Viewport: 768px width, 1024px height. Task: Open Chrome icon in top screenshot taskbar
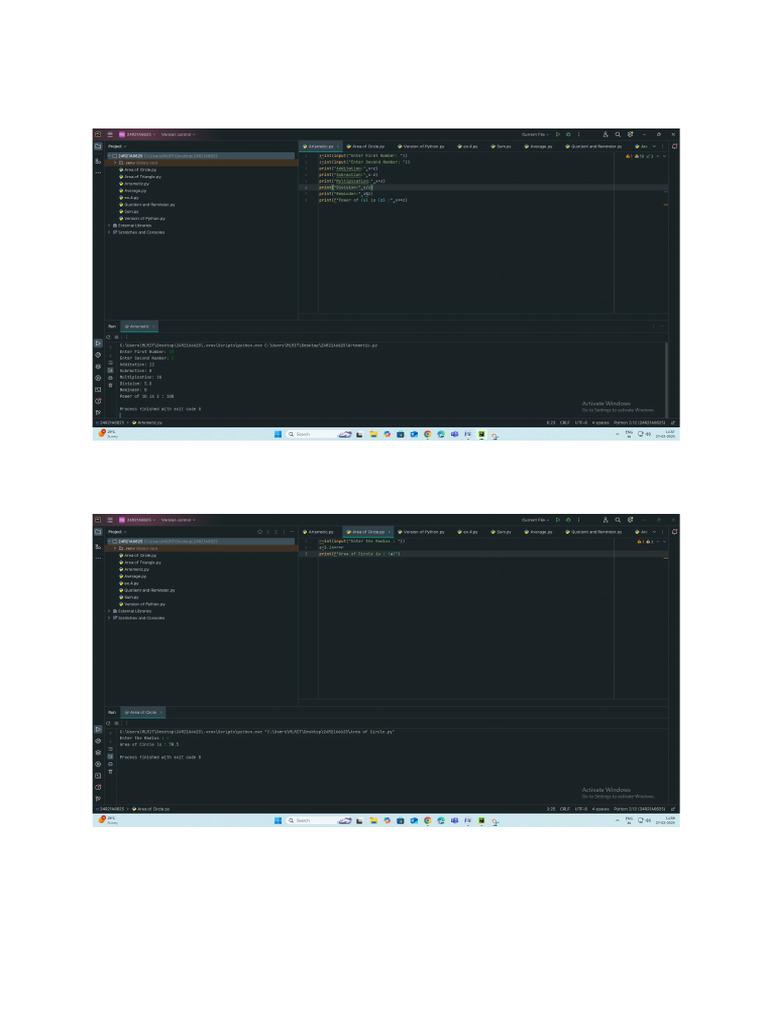pos(427,434)
